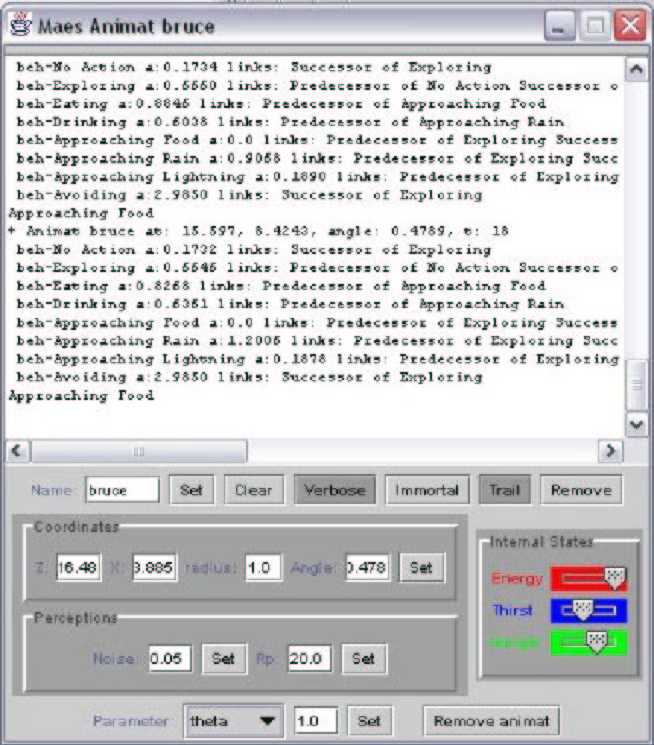Minimize the Maes Animat bruce window
Screen dimensions: 654x745
point(559,26)
